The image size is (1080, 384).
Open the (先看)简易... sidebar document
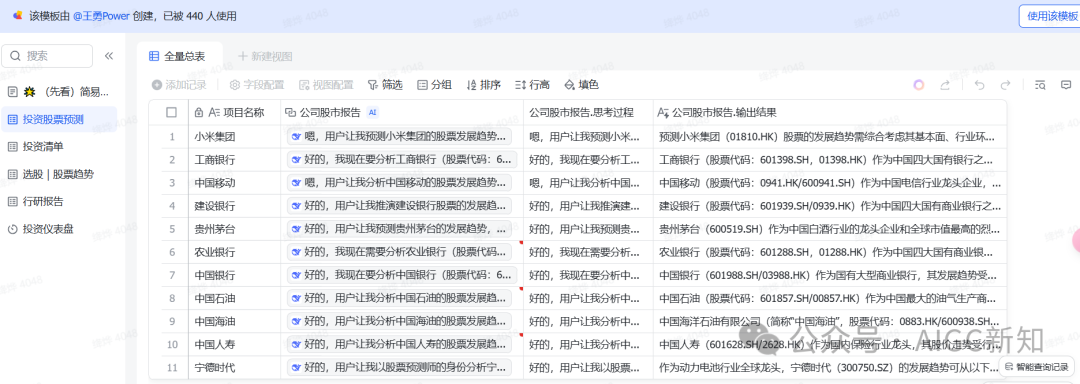(x=59, y=92)
